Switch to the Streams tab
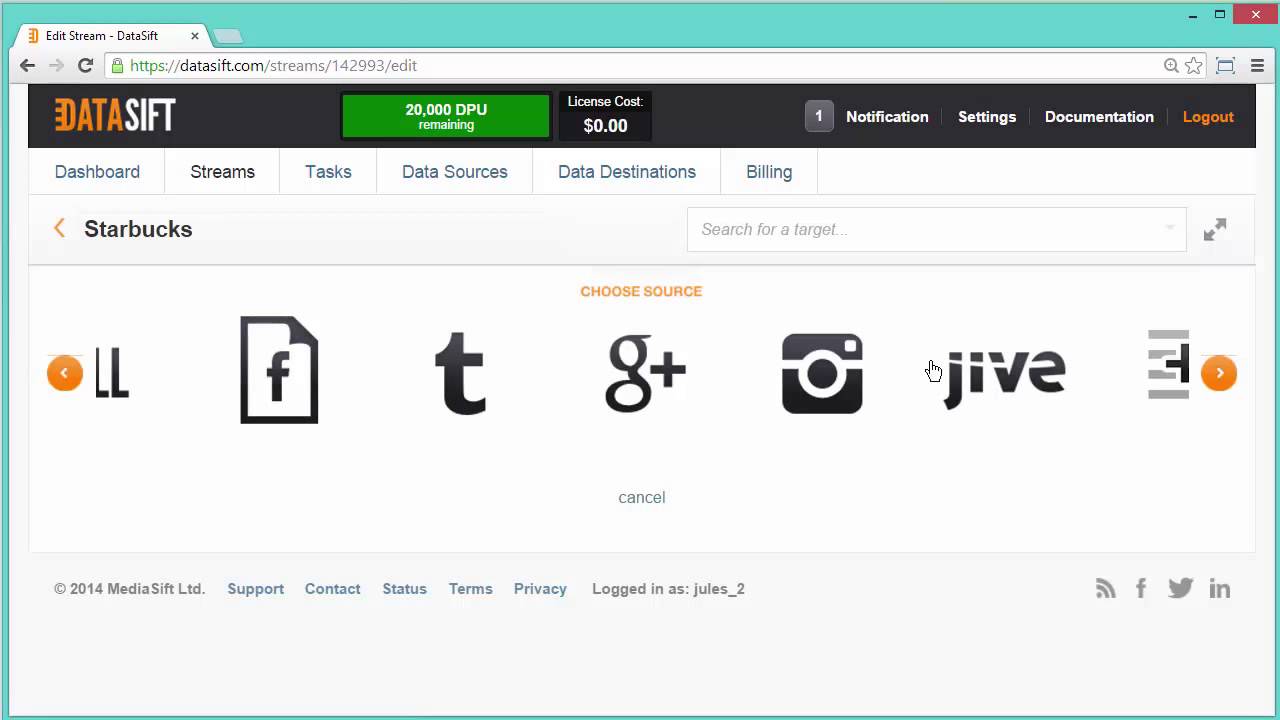Image resolution: width=1280 pixels, height=720 pixels. pos(222,172)
